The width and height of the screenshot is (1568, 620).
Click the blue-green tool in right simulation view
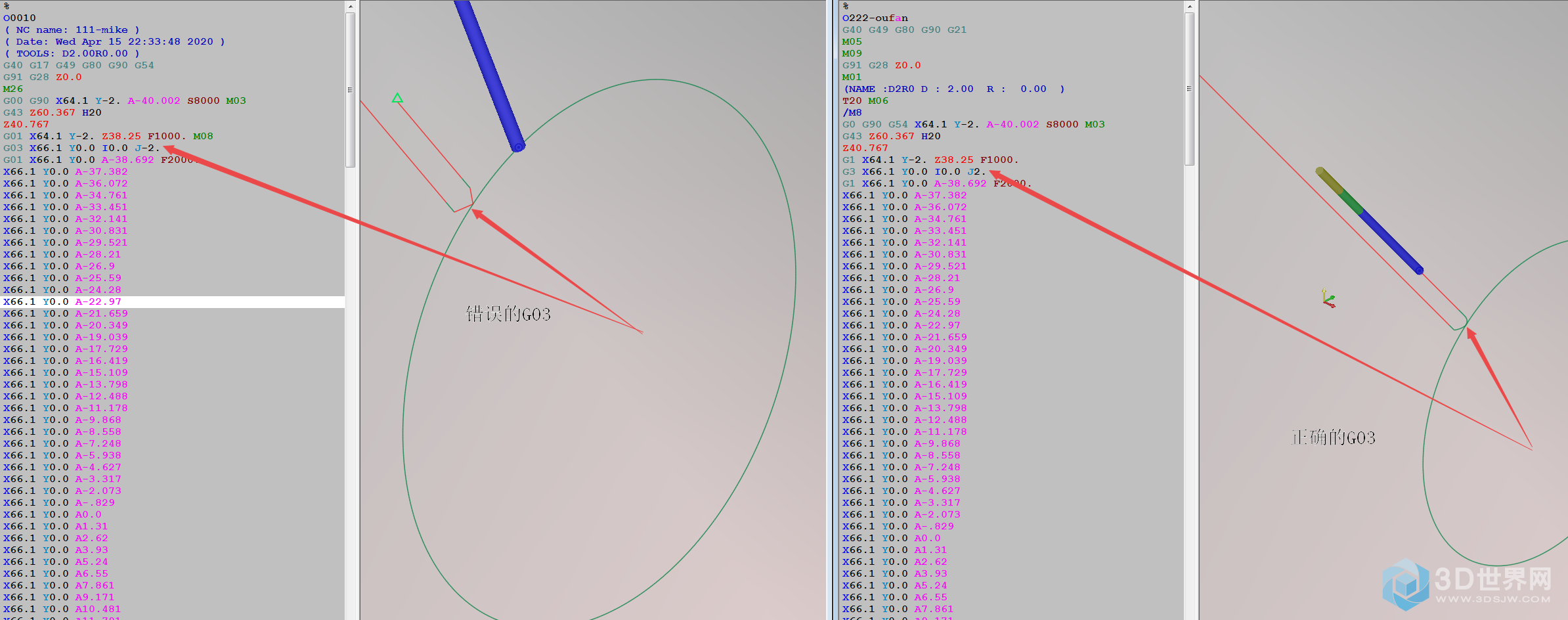pyautogui.click(x=1369, y=220)
